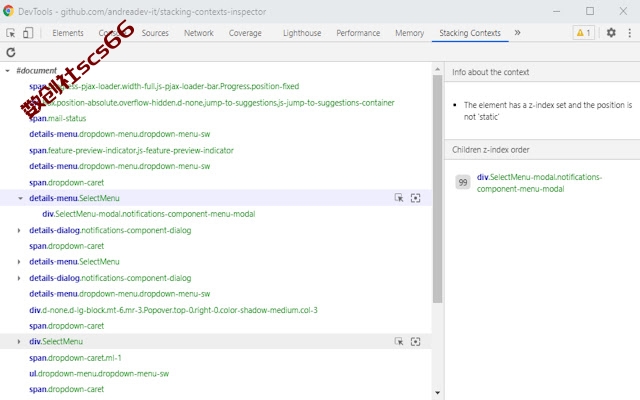Collapse the #document tree root

pos(7,71)
